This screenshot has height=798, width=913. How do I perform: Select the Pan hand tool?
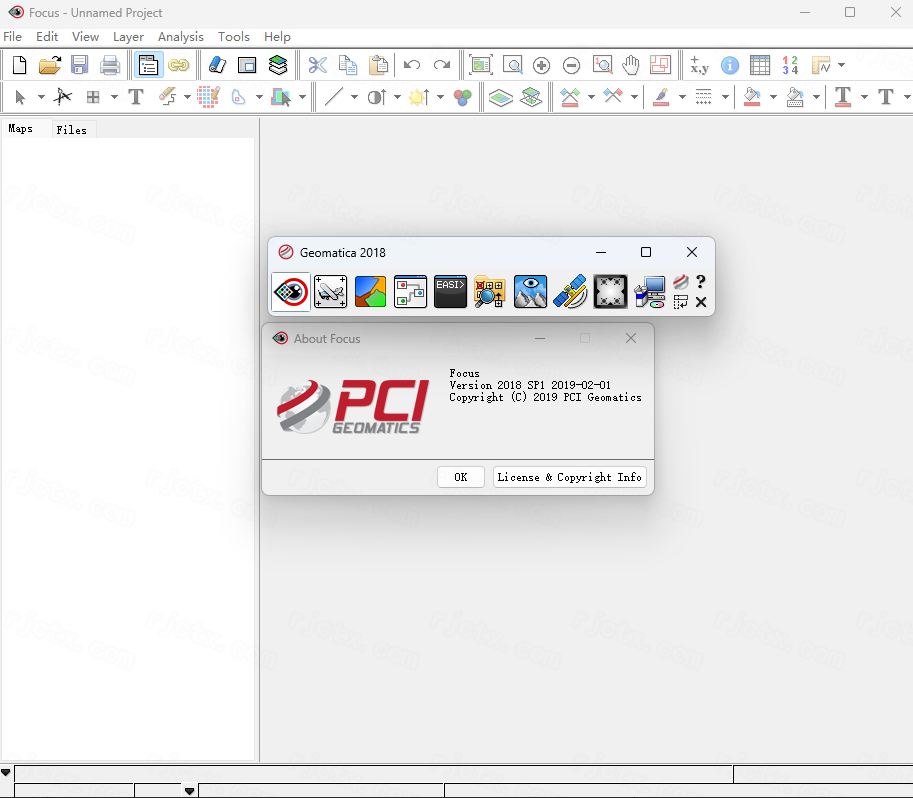click(x=630, y=66)
